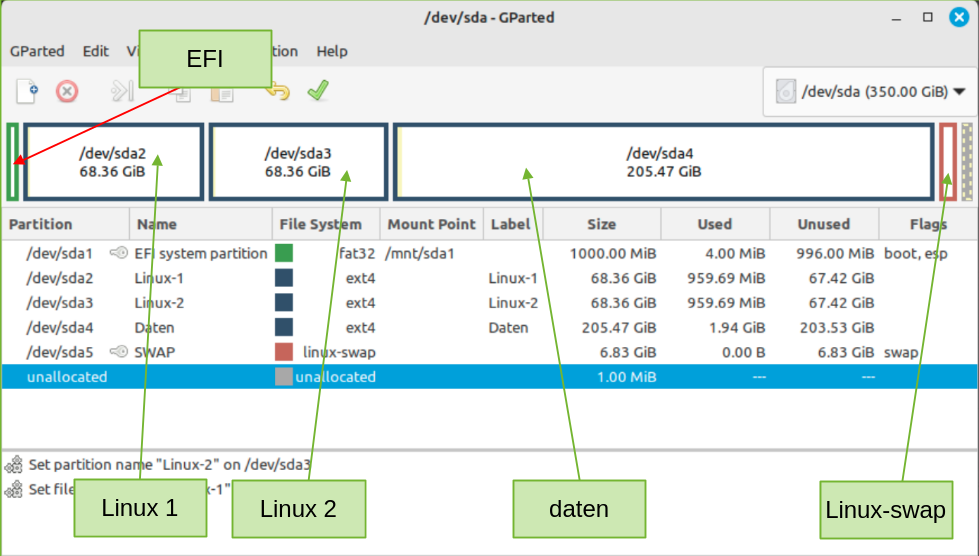Sort by the Name column header
Viewport: 979px width, 556px height.
pos(200,224)
